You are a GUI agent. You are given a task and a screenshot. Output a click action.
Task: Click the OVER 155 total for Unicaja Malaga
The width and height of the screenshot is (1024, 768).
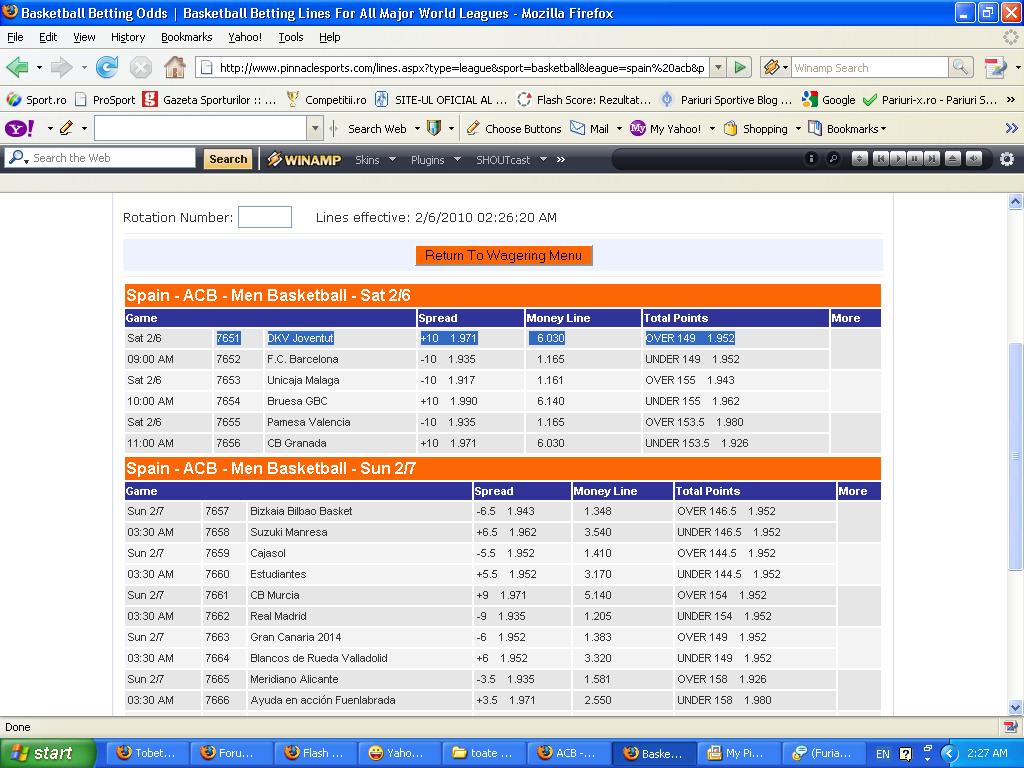click(690, 380)
